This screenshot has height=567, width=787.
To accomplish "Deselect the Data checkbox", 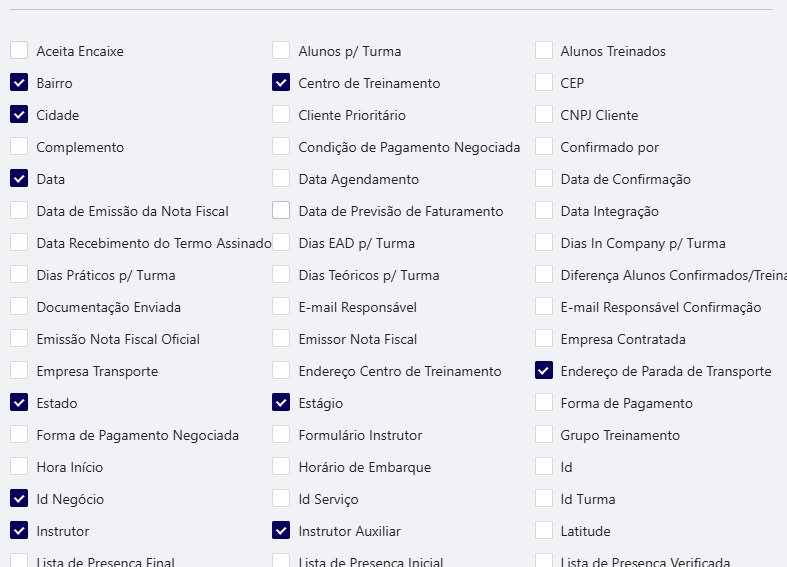I will pos(19,179).
